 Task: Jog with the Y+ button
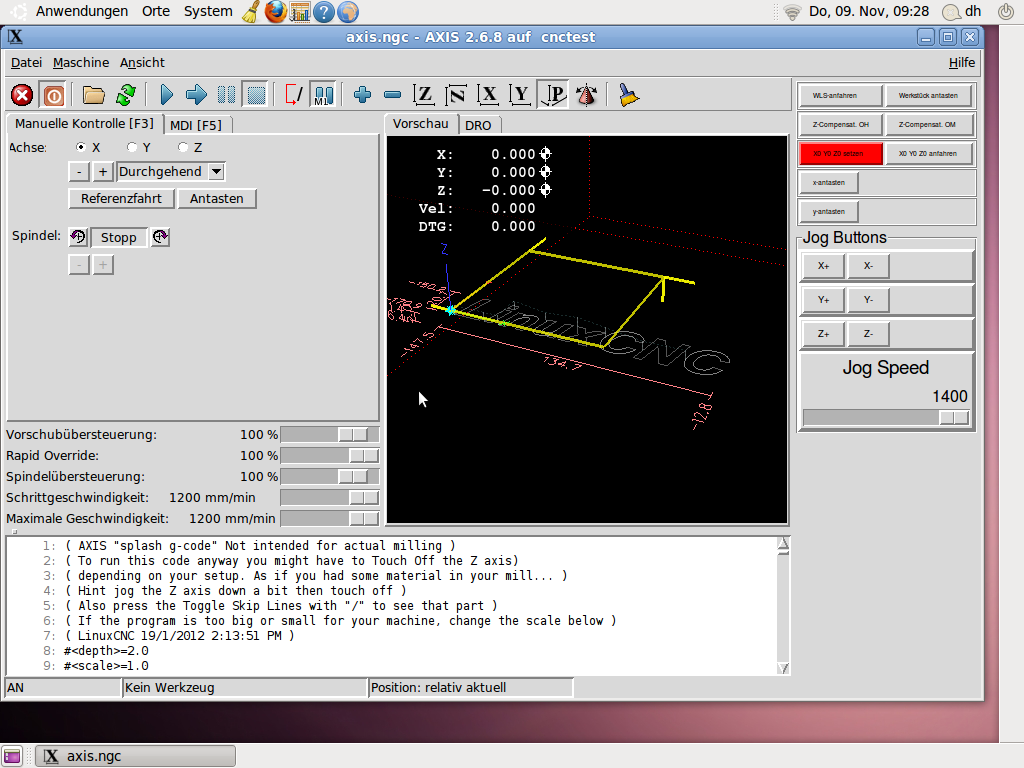click(x=823, y=300)
